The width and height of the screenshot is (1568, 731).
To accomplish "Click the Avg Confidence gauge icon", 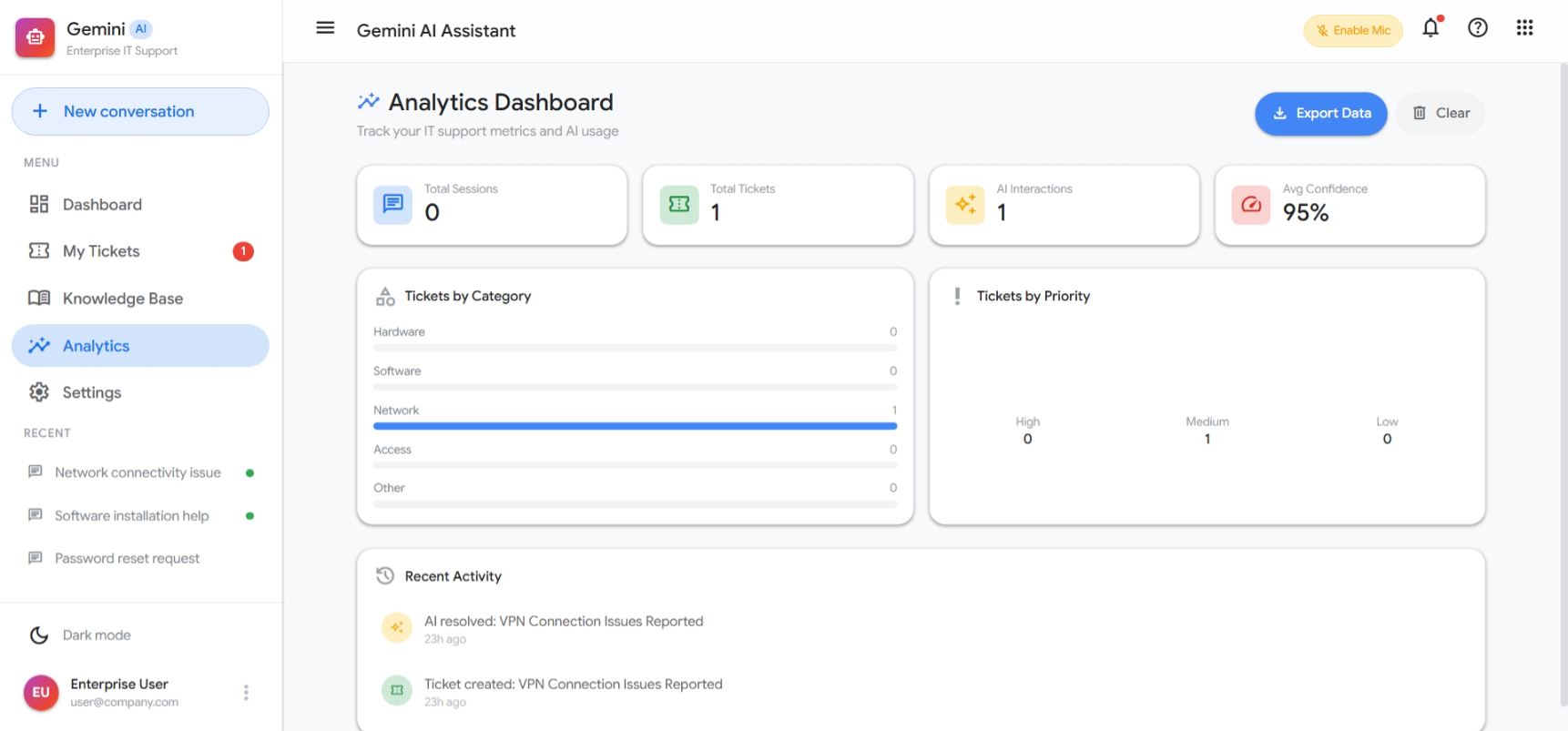I will tap(1251, 204).
